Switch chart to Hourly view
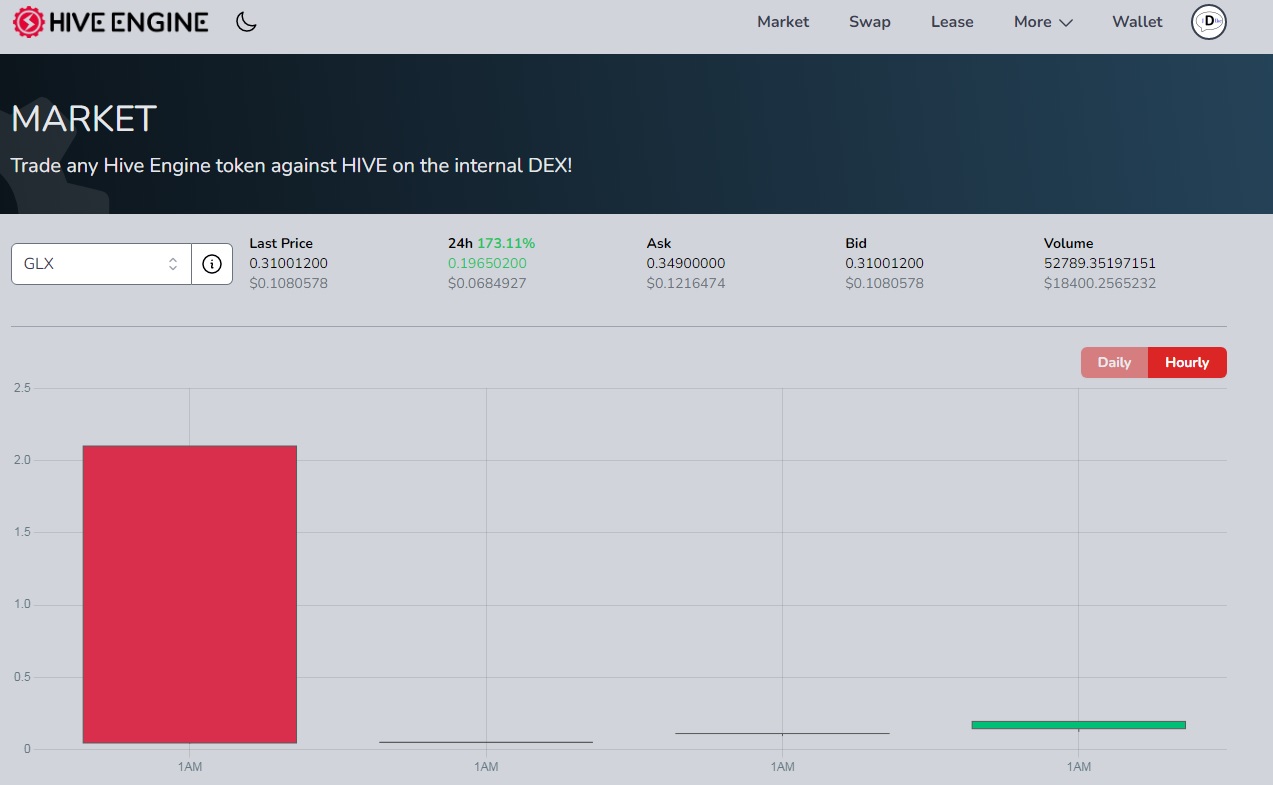Viewport: 1273px width, 785px height. pos(1187,362)
